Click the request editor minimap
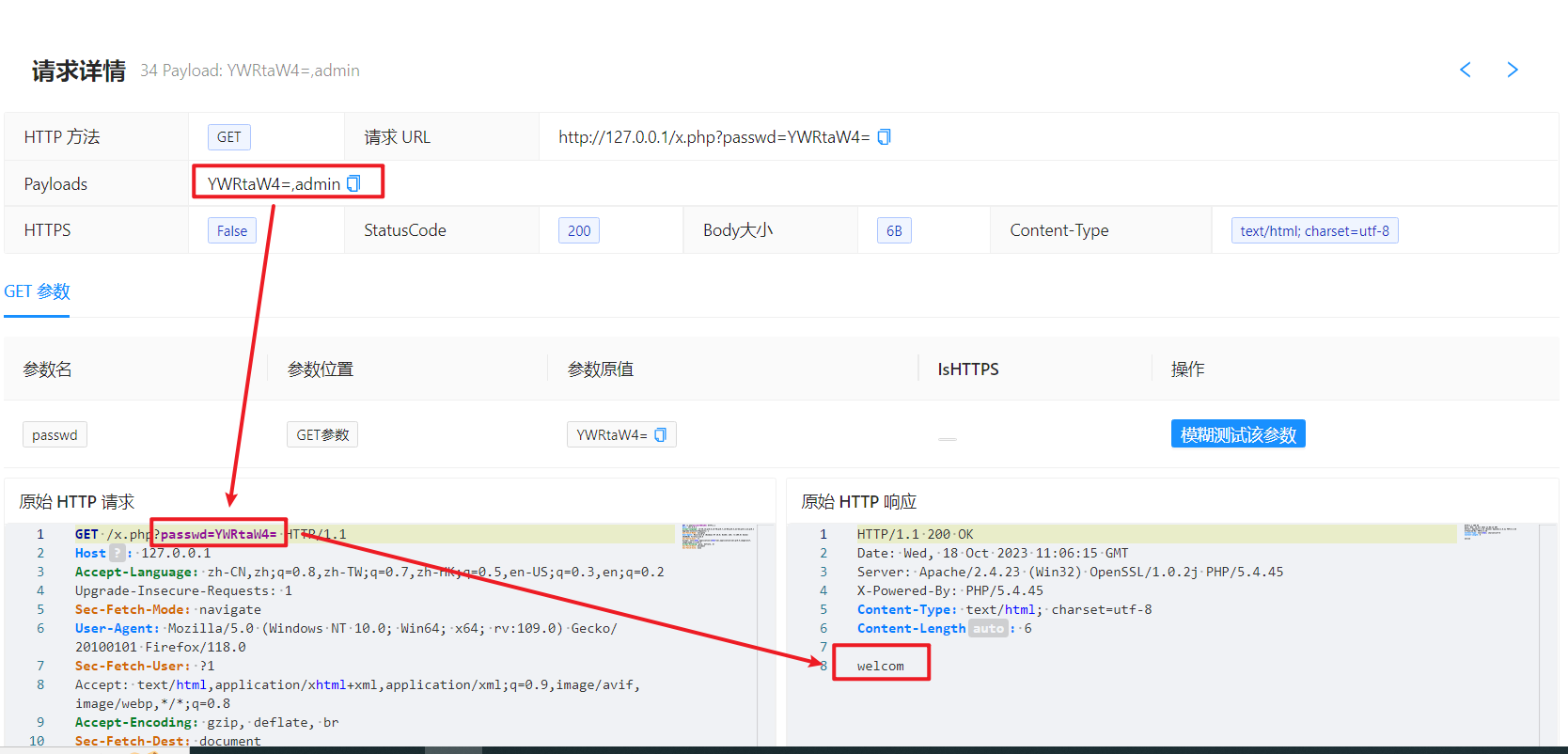The width and height of the screenshot is (1568, 754). (x=718, y=536)
